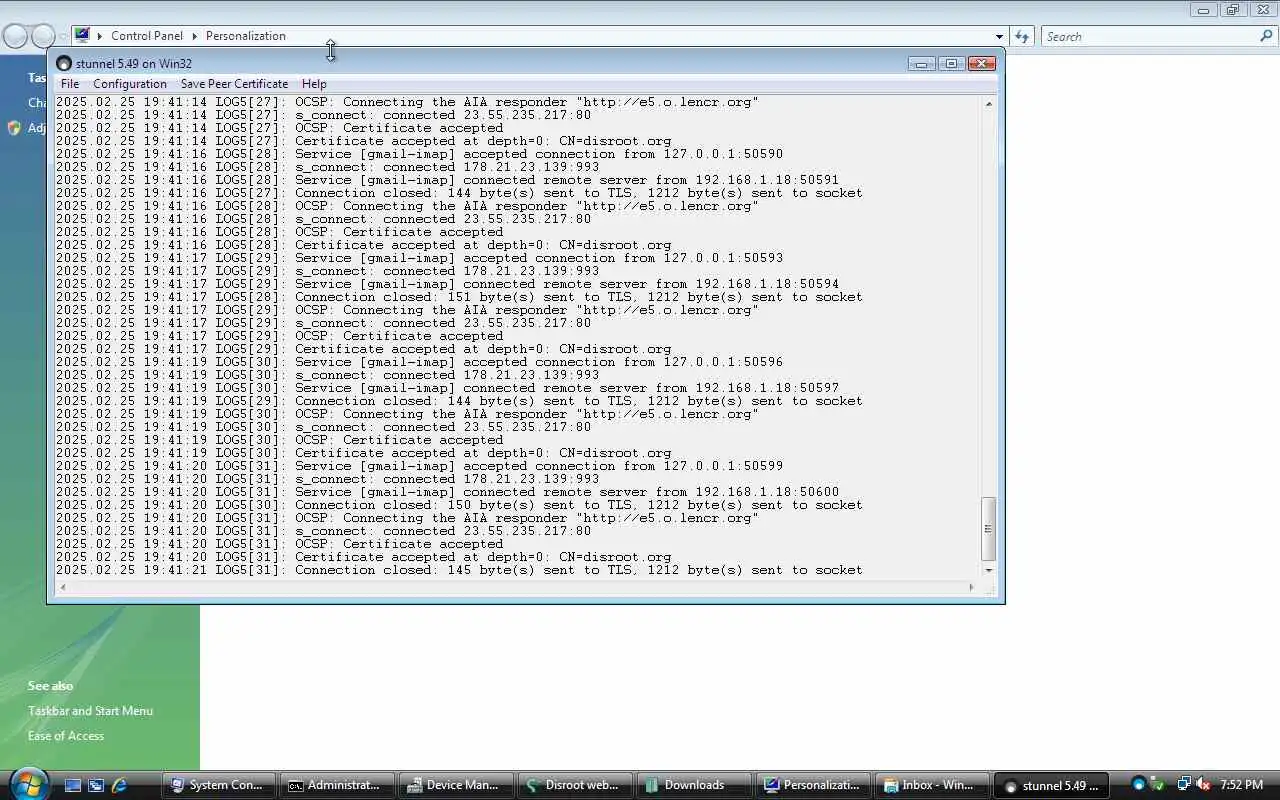Click the Forward button in Control Panel window

(43, 36)
